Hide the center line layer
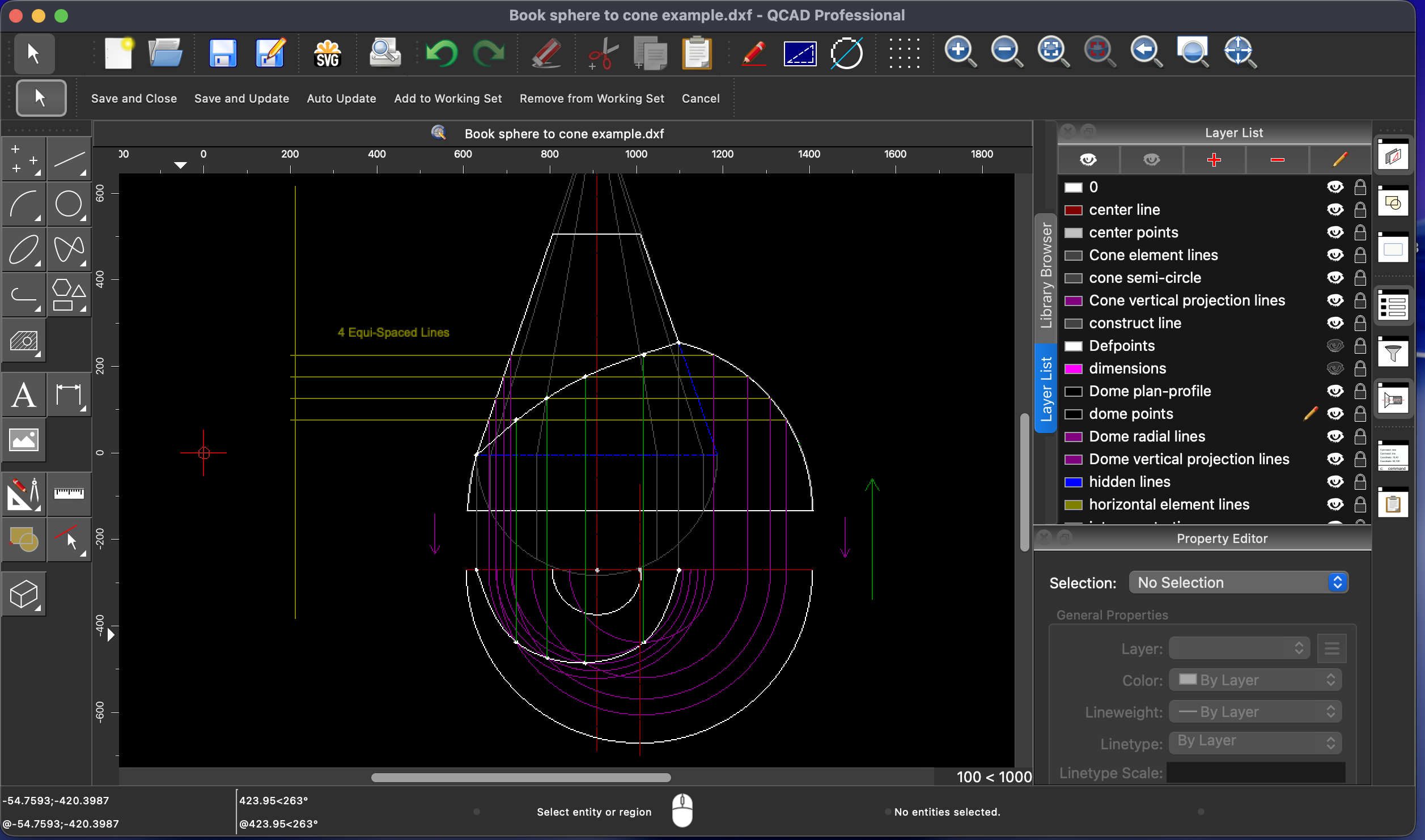The image size is (1425, 840). click(x=1335, y=210)
